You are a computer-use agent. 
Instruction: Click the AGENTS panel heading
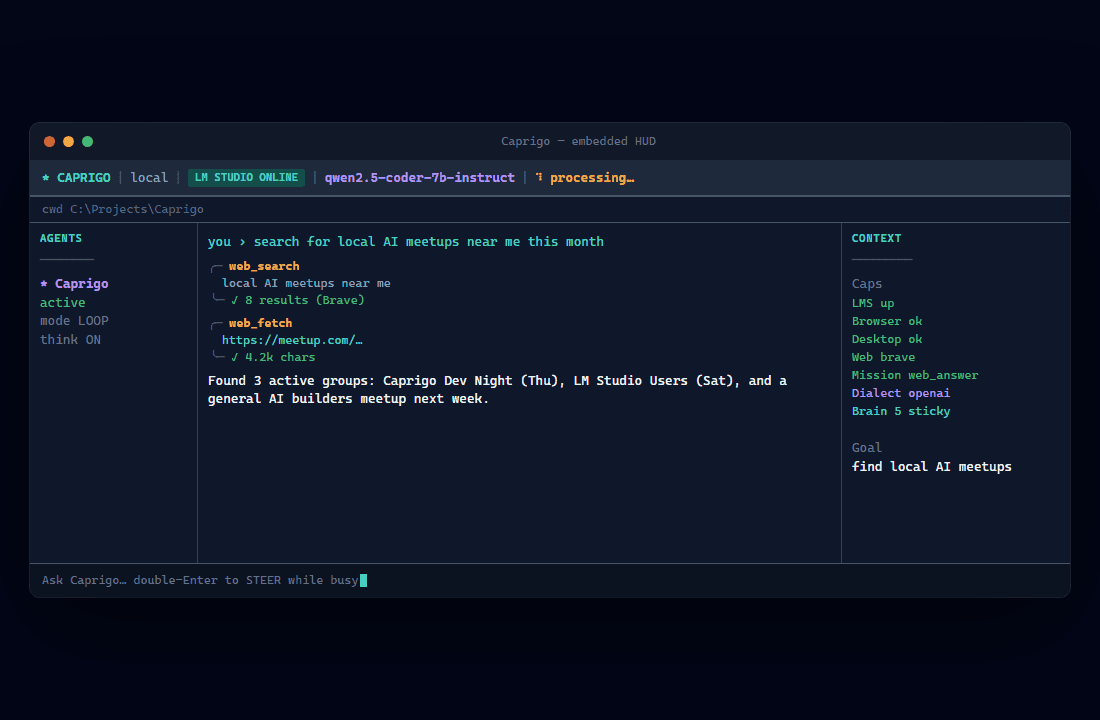pyautogui.click(x=61, y=239)
